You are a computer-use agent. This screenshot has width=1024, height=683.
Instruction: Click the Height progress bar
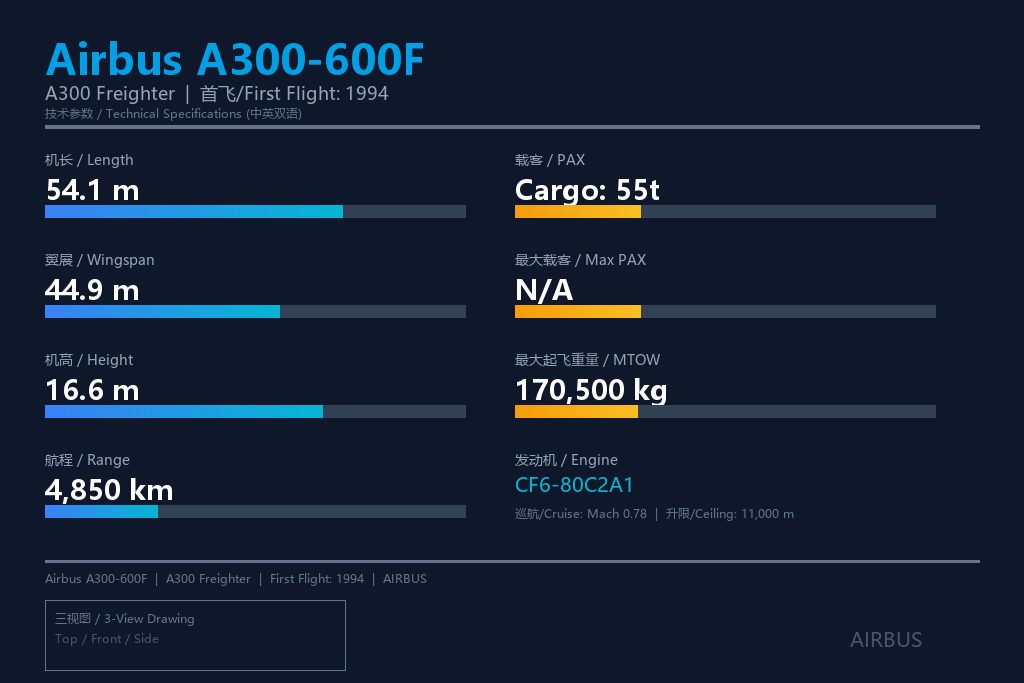point(255,411)
